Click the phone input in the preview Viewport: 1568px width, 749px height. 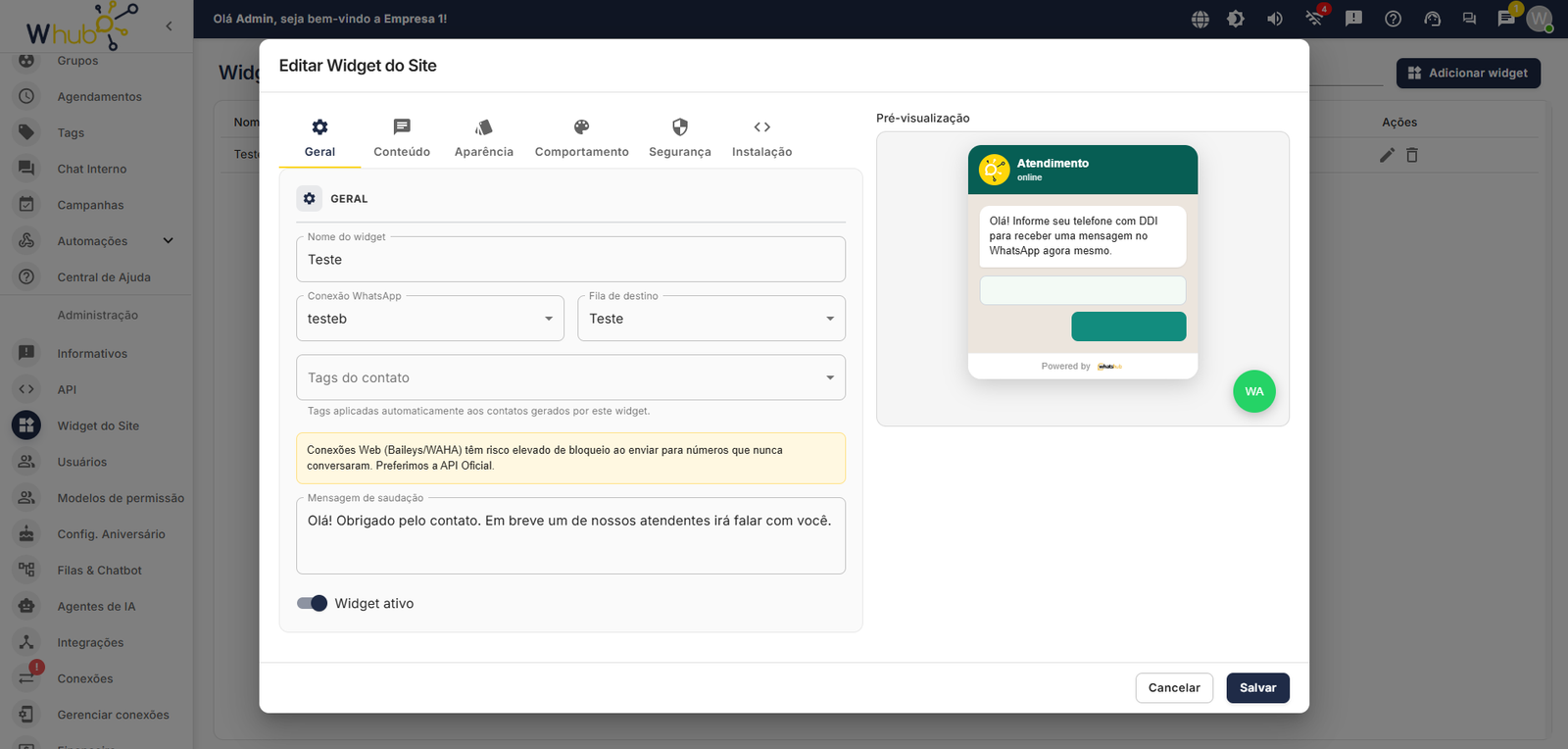click(1083, 290)
